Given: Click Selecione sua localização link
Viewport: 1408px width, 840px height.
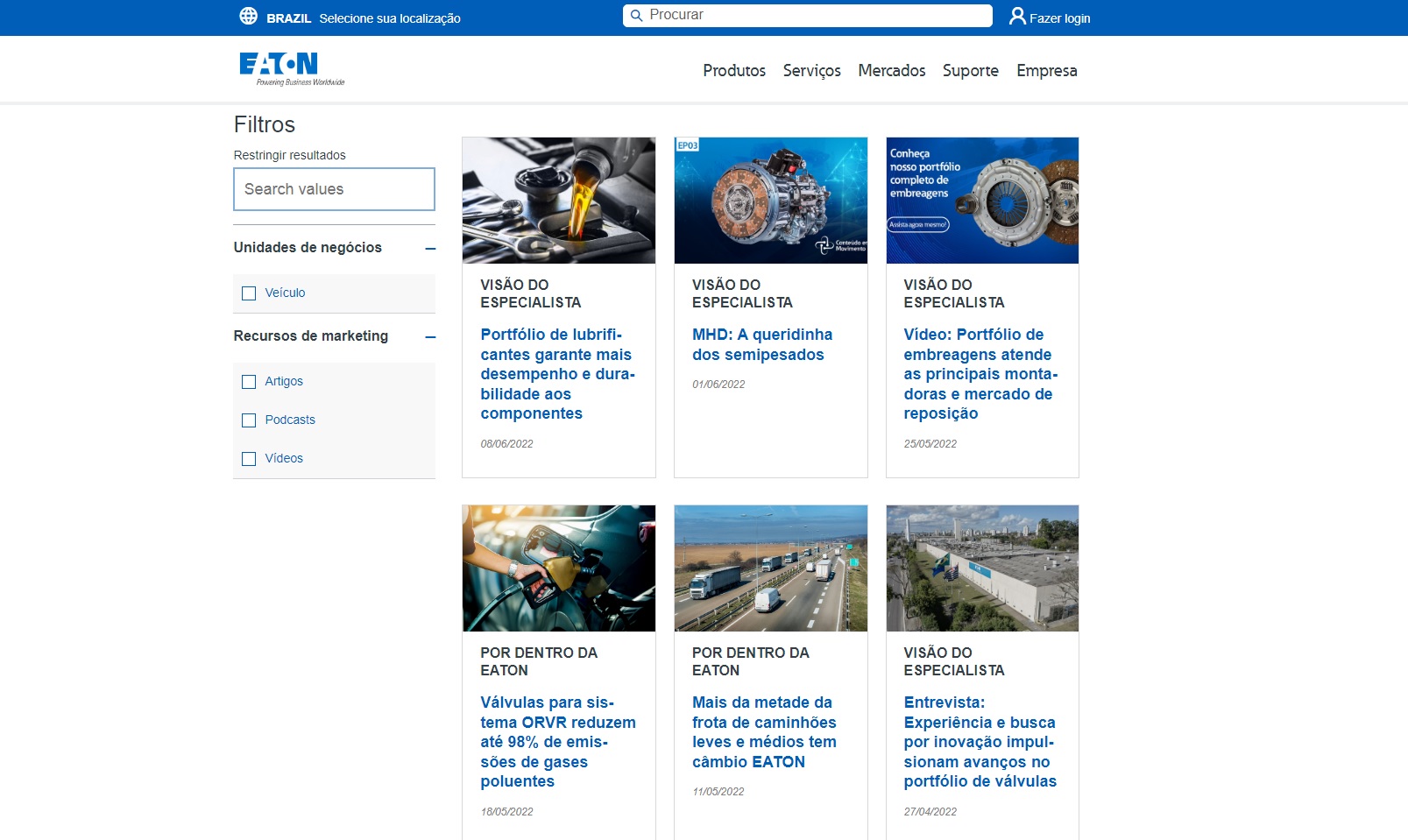Looking at the screenshot, I should pyautogui.click(x=390, y=18).
